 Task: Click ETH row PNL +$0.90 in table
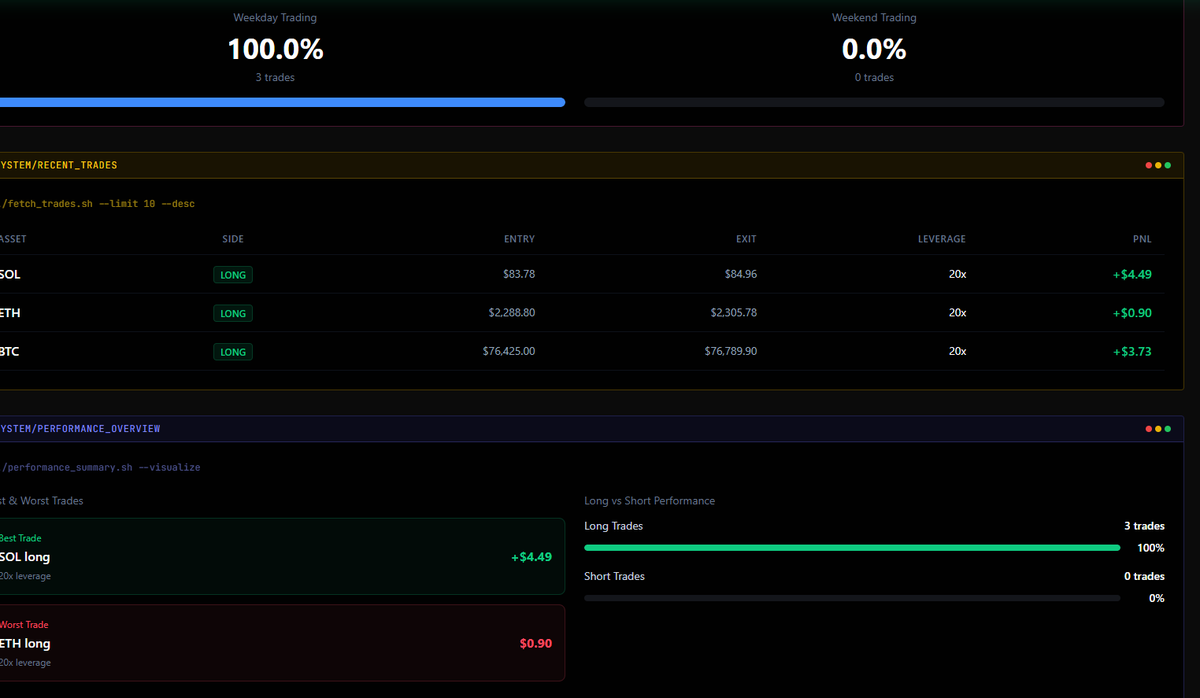point(1132,313)
